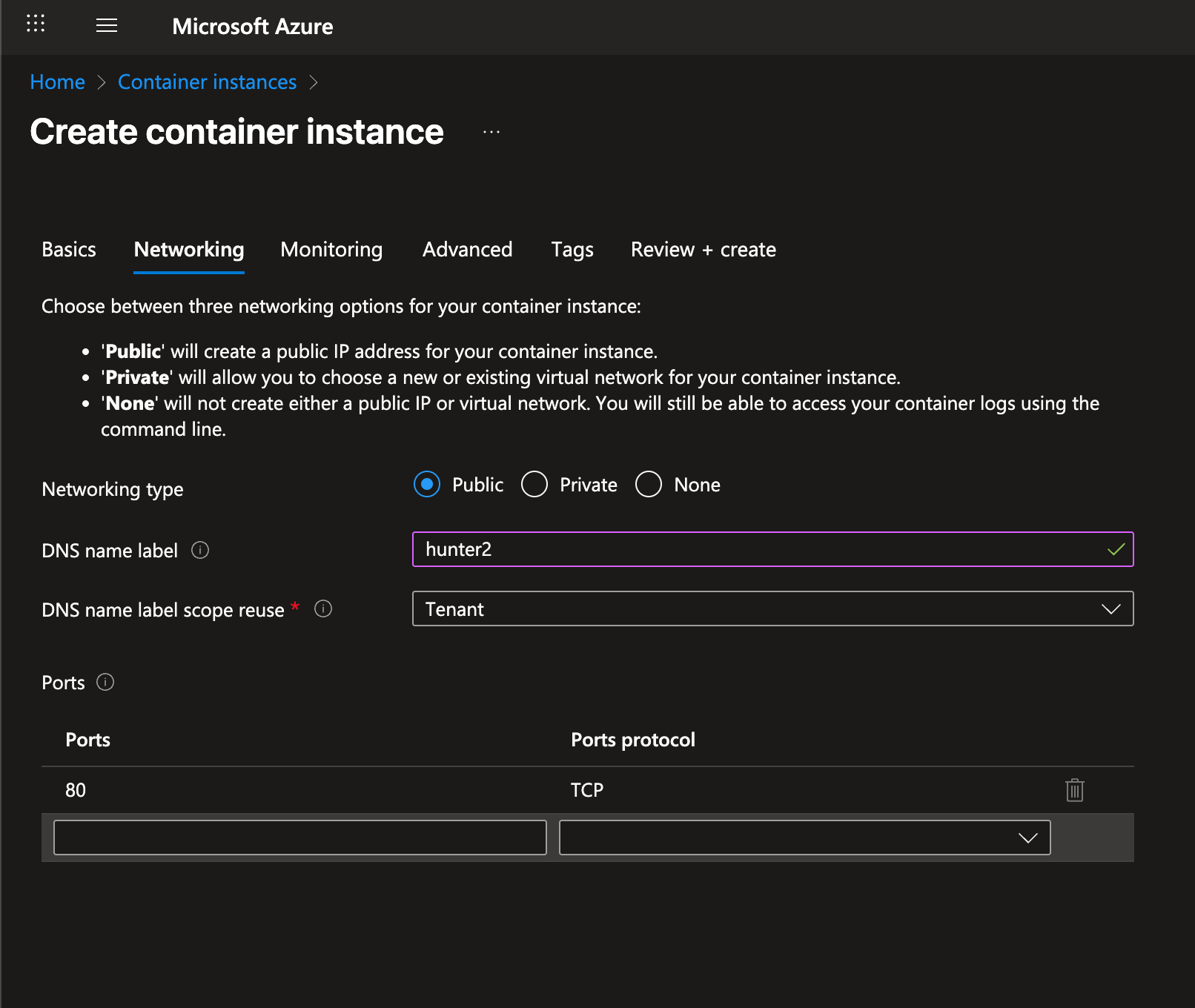Click the Ports info icon
This screenshot has width=1195, height=1008.
click(105, 682)
